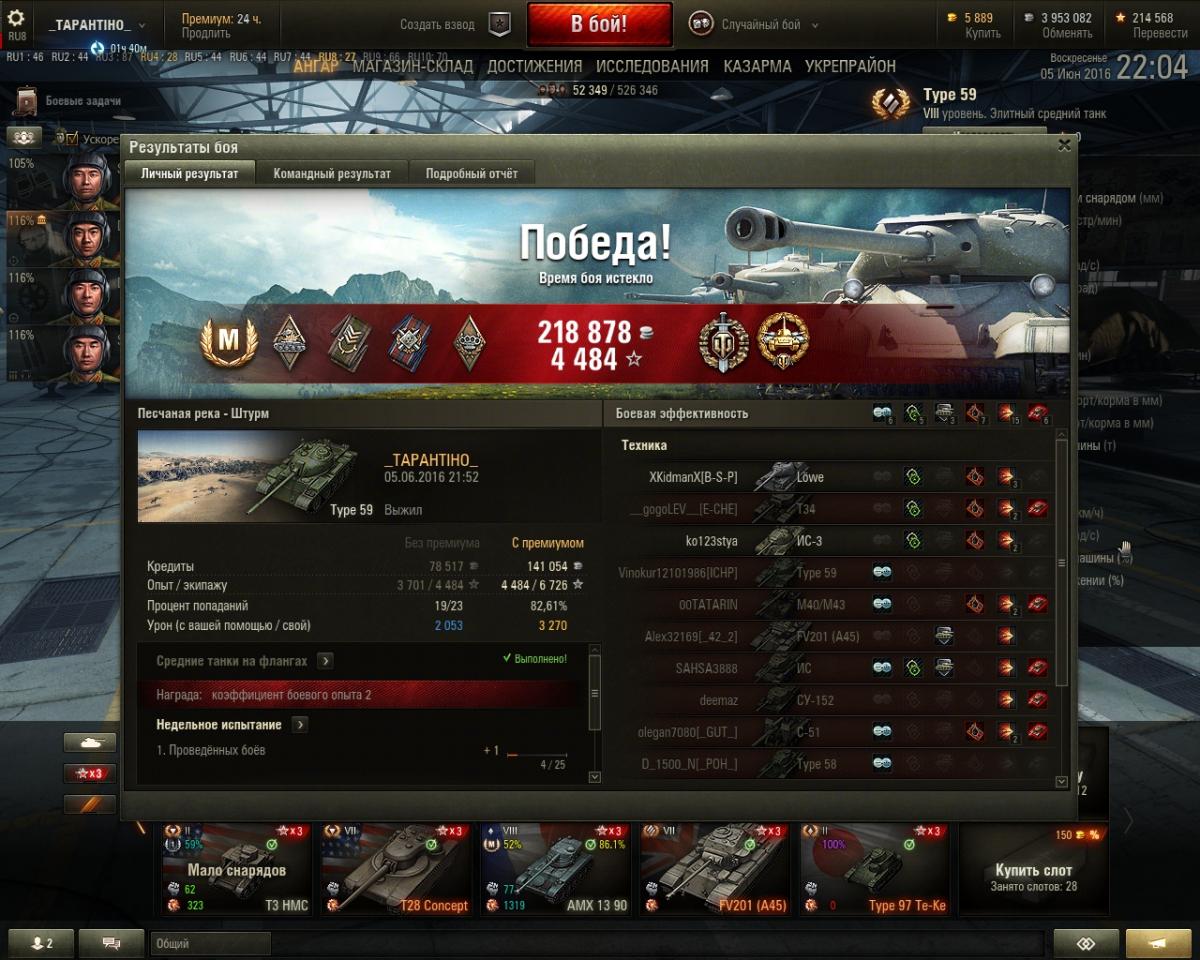Select the AMX 13 90 tank in carousel
Image resolution: width=1200 pixels, height=960 pixels.
pos(554,869)
